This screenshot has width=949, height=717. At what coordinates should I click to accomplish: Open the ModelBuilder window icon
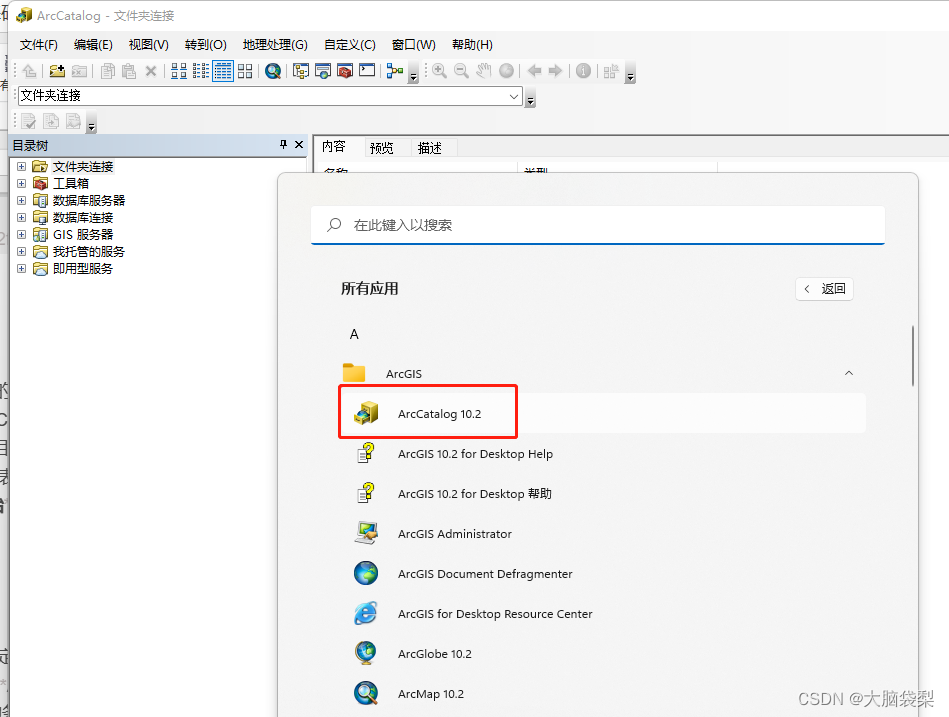pyautogui.click(x=395, y=71)
